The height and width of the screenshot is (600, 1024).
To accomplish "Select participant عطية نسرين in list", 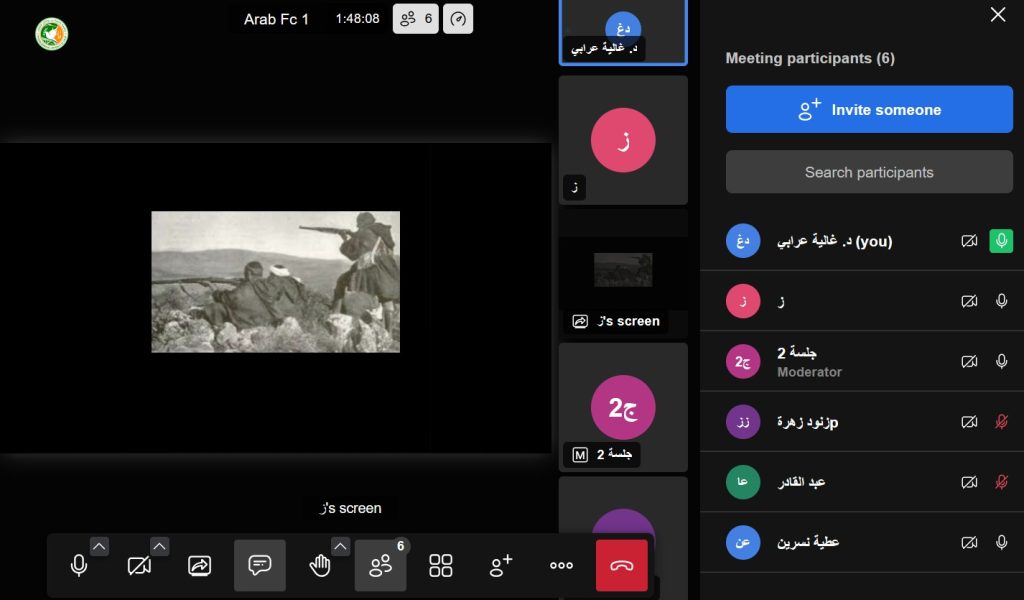I will click(x=808, y=543).
